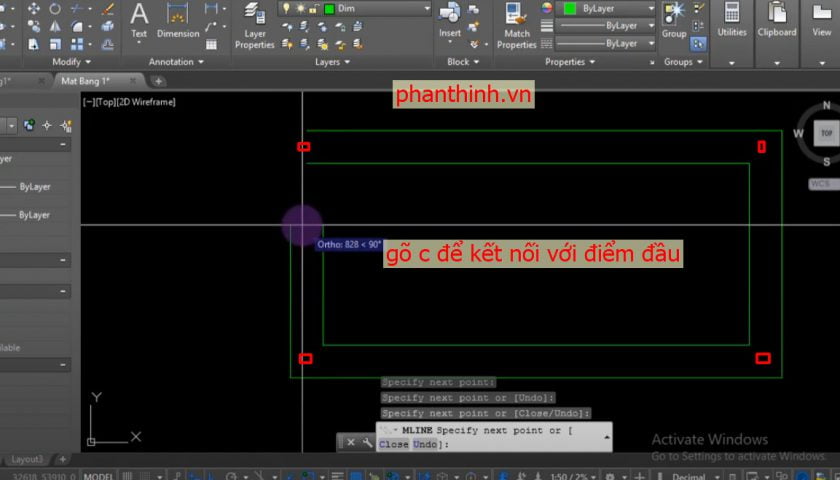Click the Close option in command line
The width and height of the screenshot is (840, 480).
click(x=393, y=444)
